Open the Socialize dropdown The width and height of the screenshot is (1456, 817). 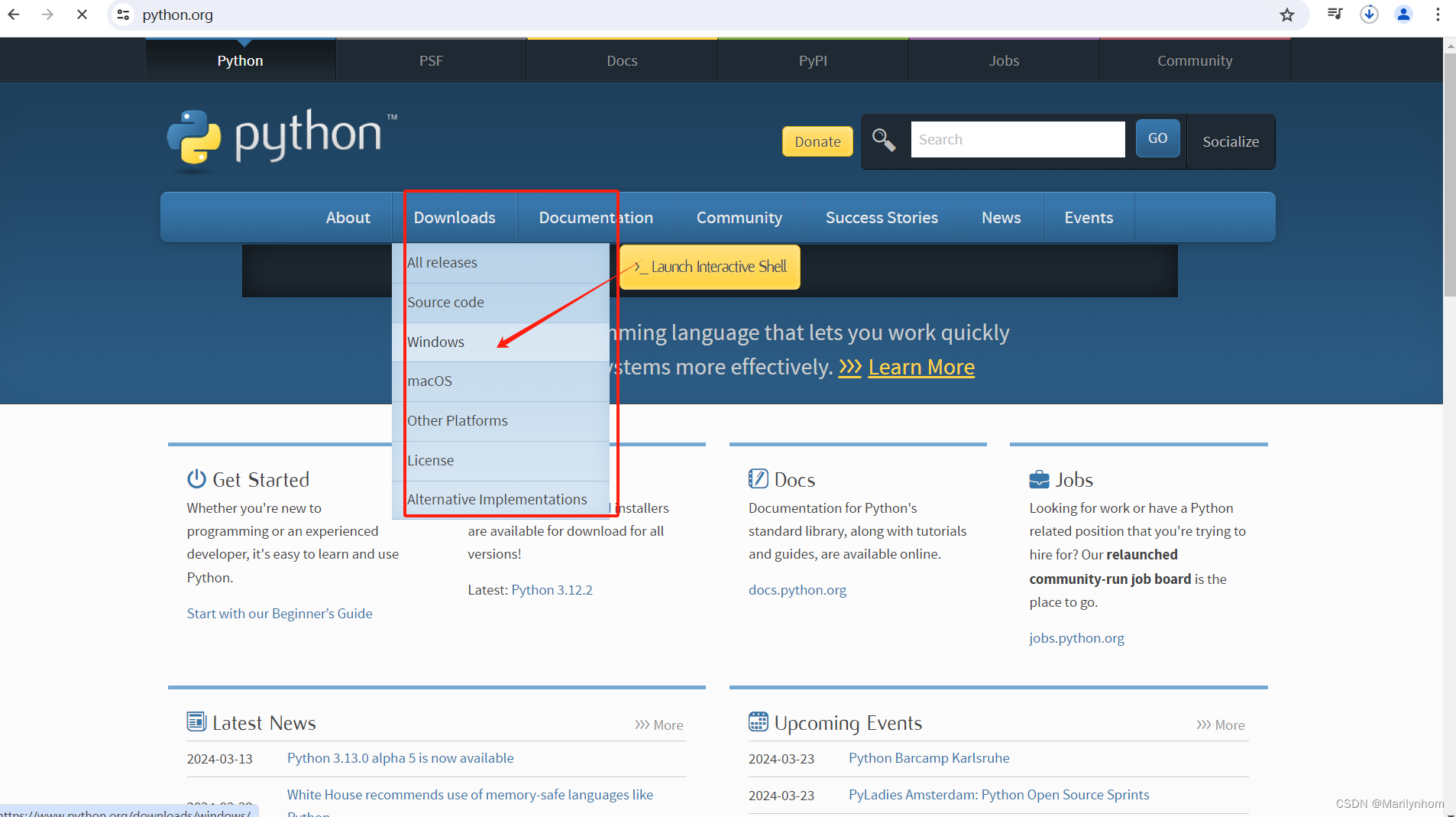[1231, 141]
